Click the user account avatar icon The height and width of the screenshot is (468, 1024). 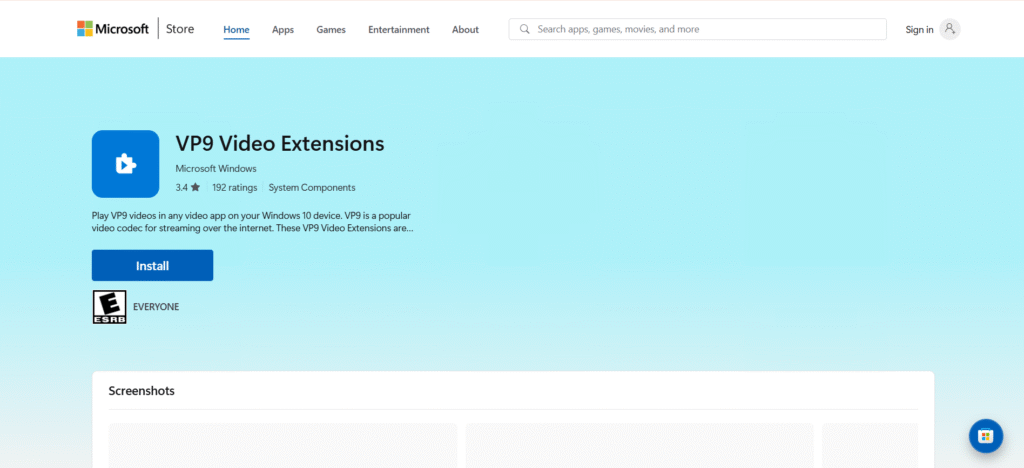(950, 29)
